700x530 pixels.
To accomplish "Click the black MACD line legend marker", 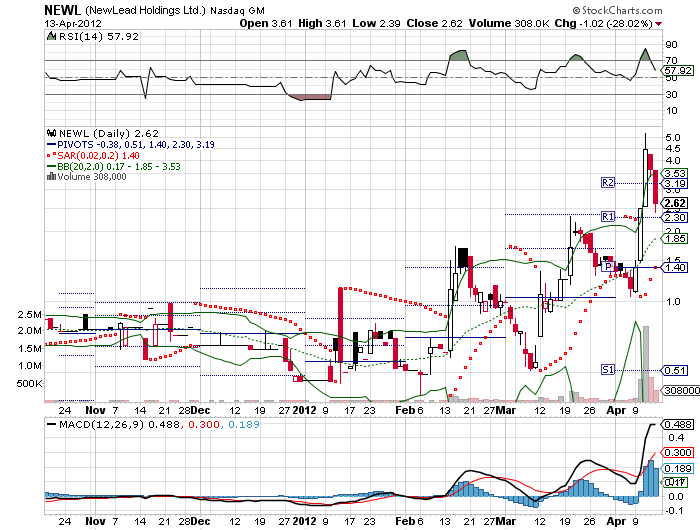I will [51, 424].
